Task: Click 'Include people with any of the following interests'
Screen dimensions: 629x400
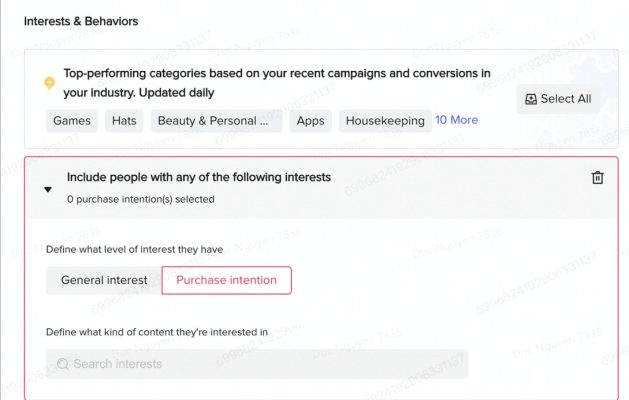Action: tap(199, 177)
